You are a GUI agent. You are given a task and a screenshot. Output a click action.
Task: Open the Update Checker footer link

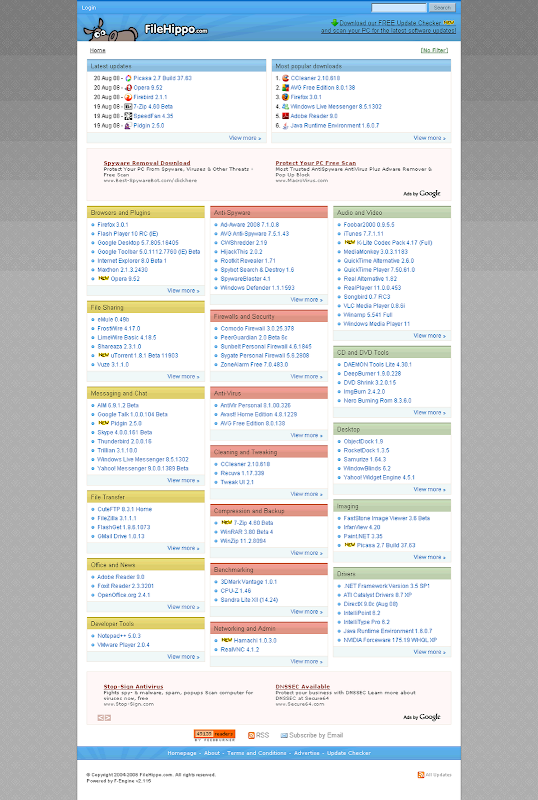point(349,753)
